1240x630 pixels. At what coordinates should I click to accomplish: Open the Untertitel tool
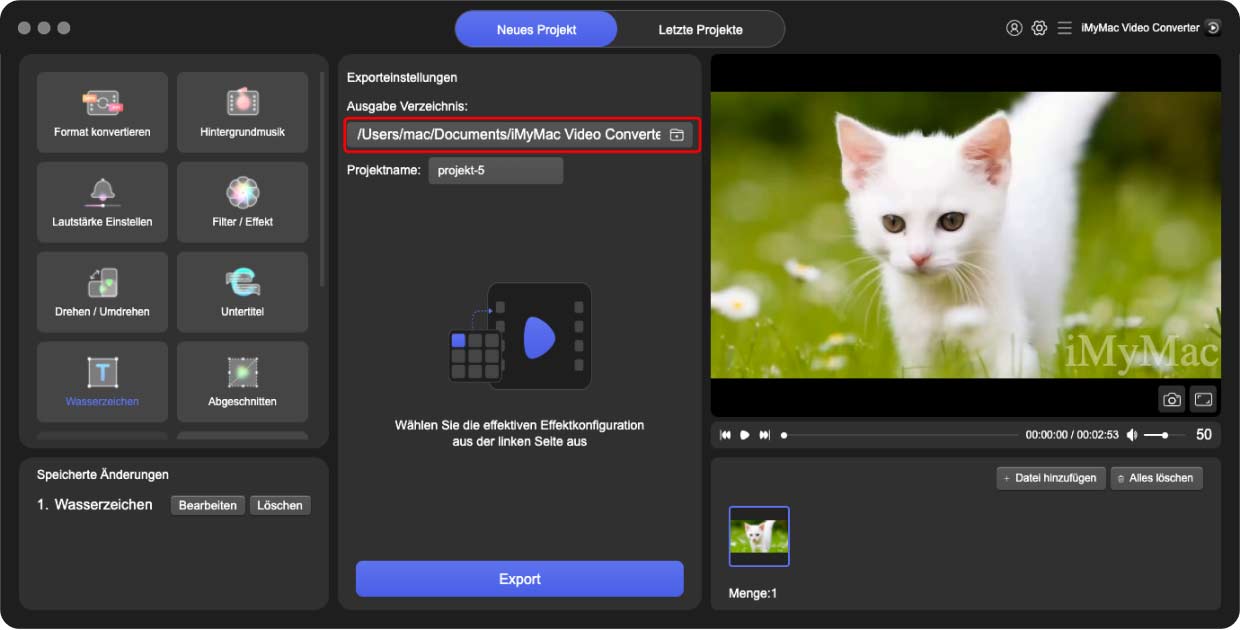click(x=242, y=292)
